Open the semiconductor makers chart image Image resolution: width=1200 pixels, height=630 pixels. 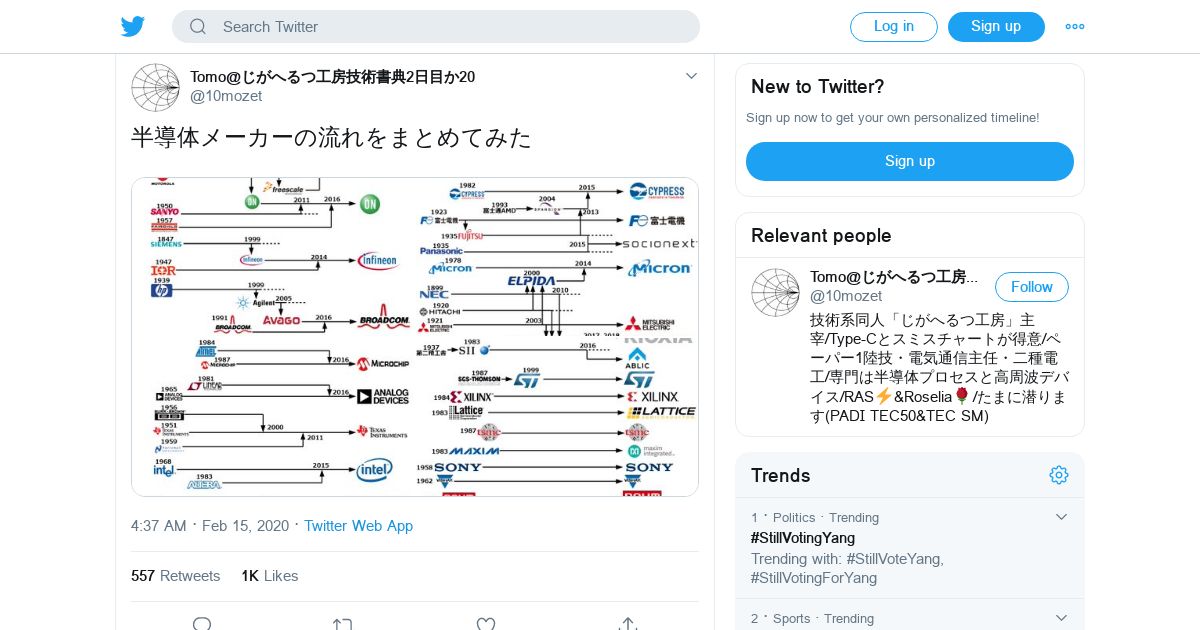(415, 337)
